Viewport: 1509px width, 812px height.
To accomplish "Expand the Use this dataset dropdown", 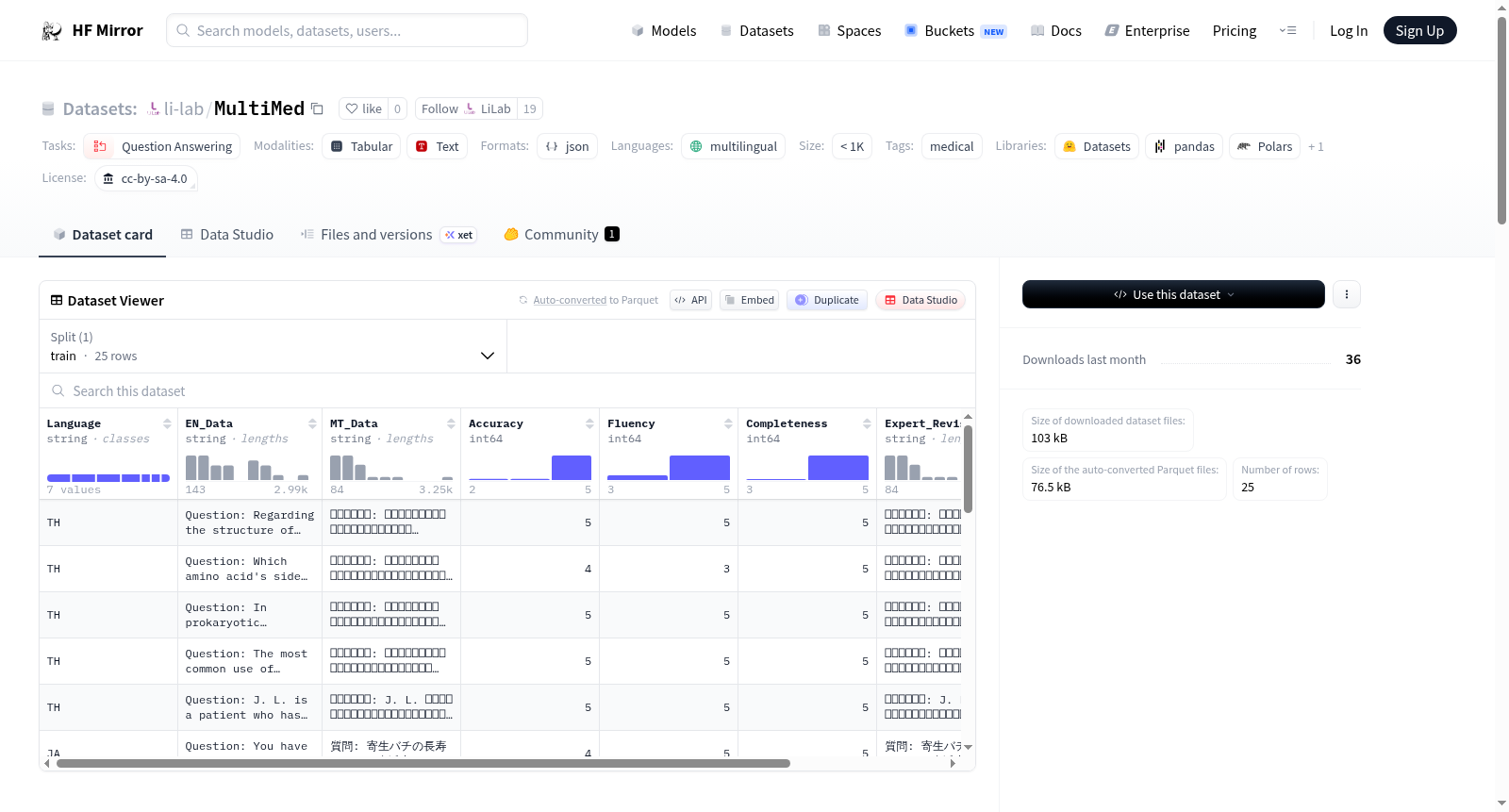I will pyautogui.click(x=1173, y=294).
